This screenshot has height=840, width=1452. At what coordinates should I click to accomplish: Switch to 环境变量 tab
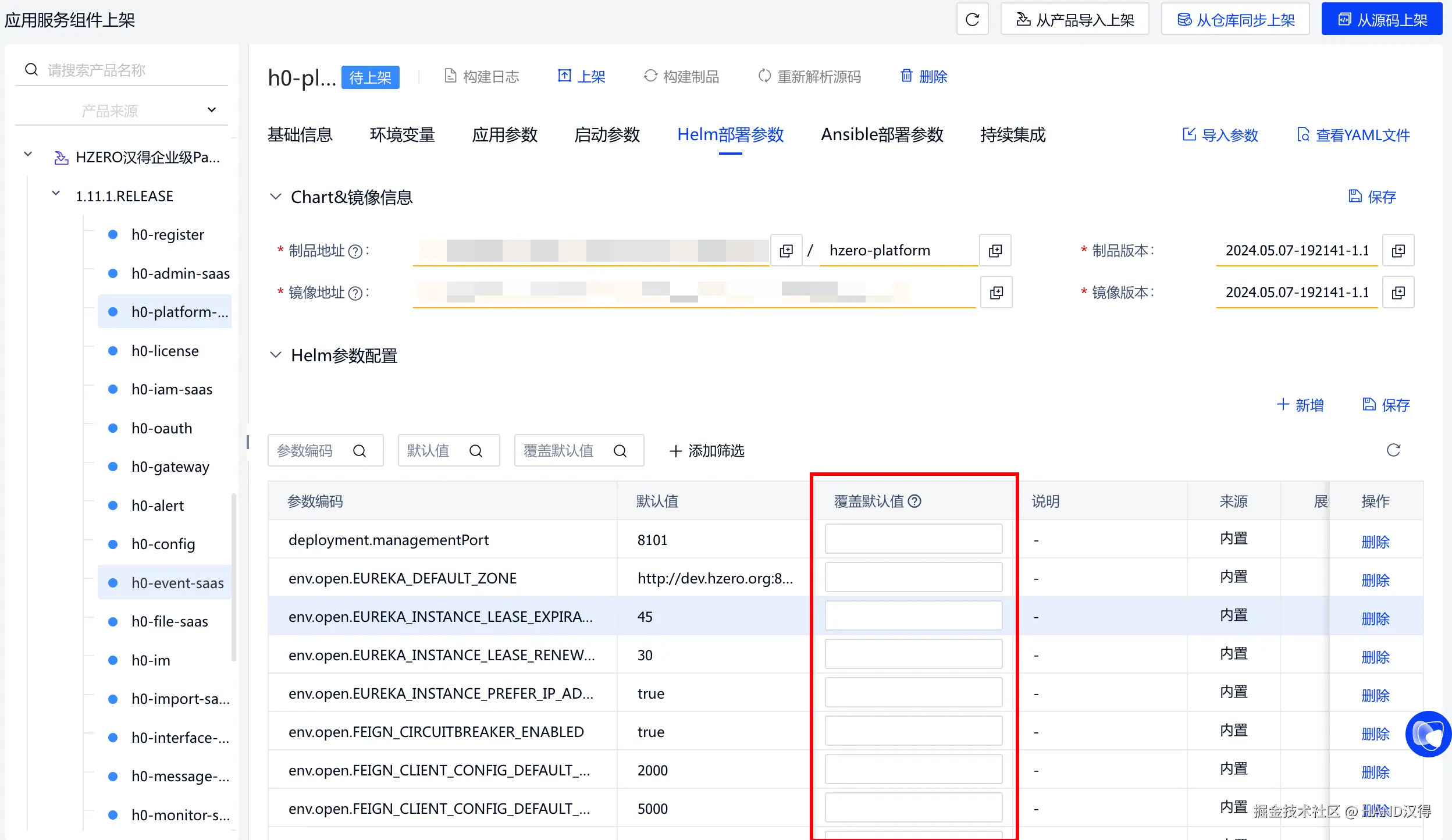tap(403, 135)
